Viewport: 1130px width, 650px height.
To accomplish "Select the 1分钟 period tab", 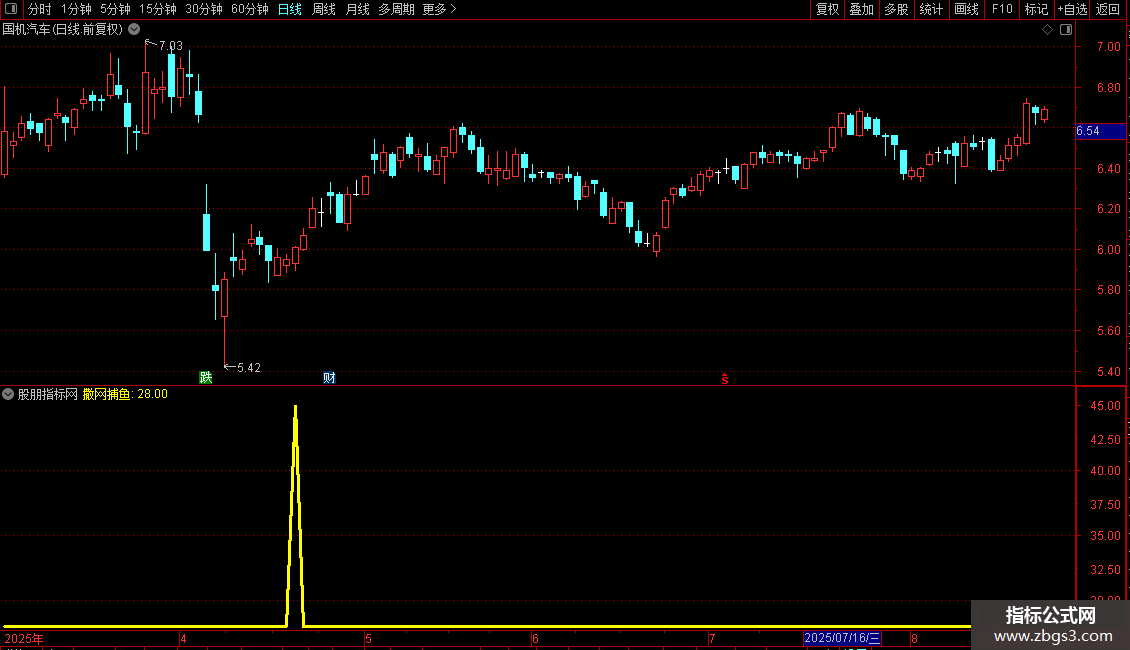I will click(76, 9).
